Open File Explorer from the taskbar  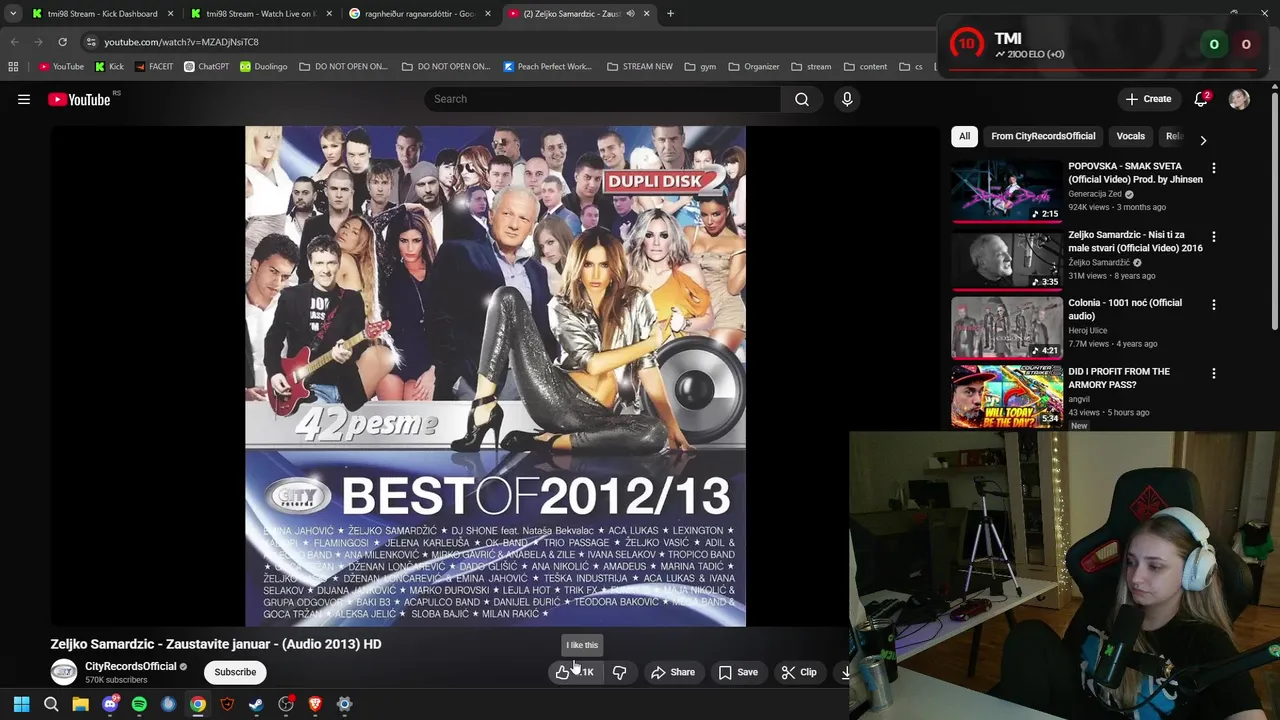pyautogui.click(x=80, y=704)
